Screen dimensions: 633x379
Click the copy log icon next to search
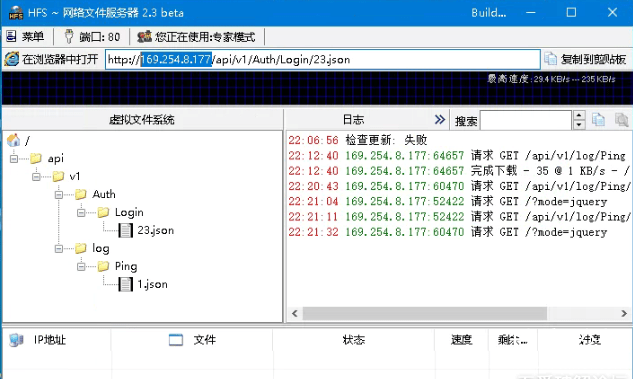click(x=598, y=119)
